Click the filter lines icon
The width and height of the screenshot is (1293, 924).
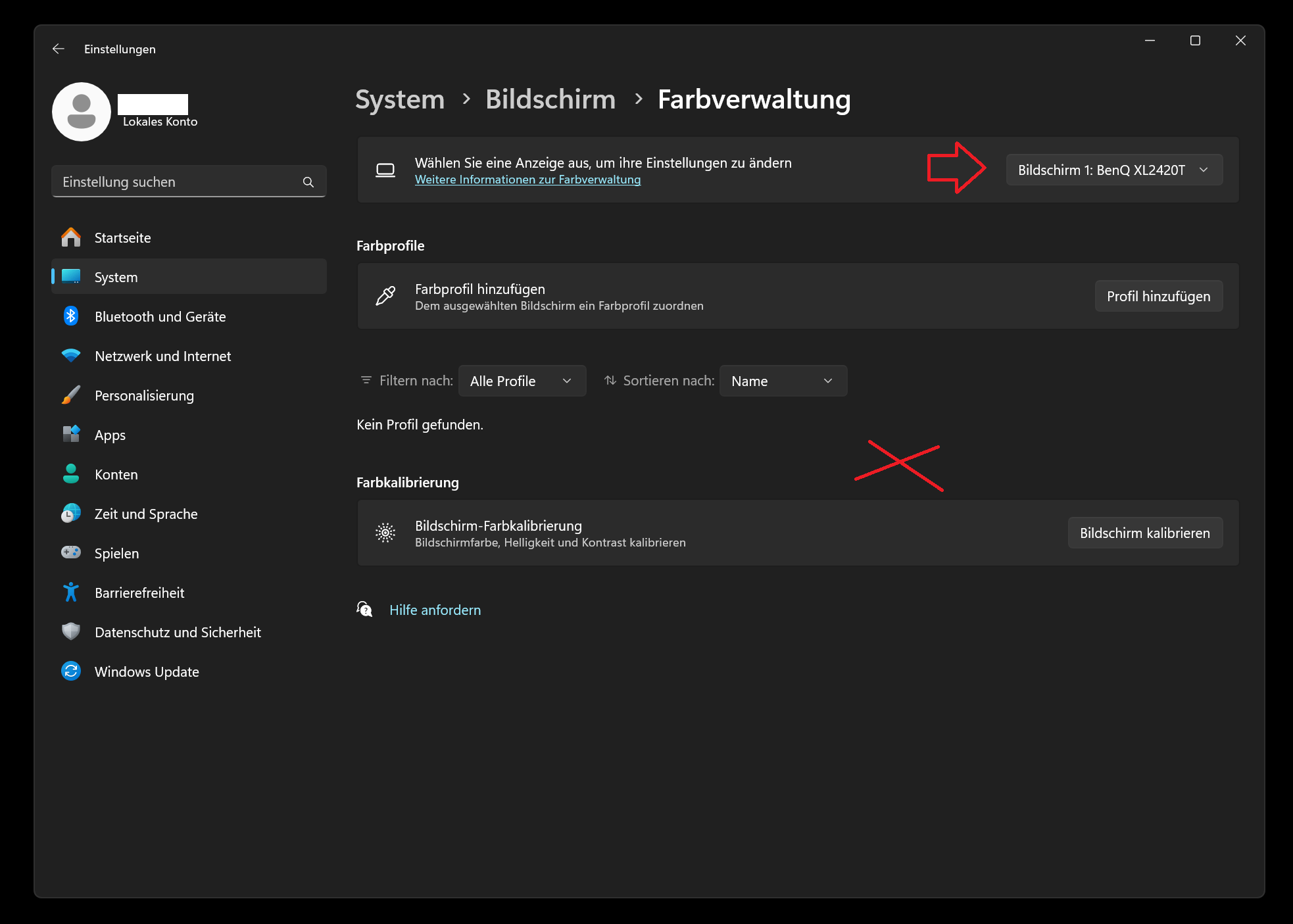[x=366, y=380]
